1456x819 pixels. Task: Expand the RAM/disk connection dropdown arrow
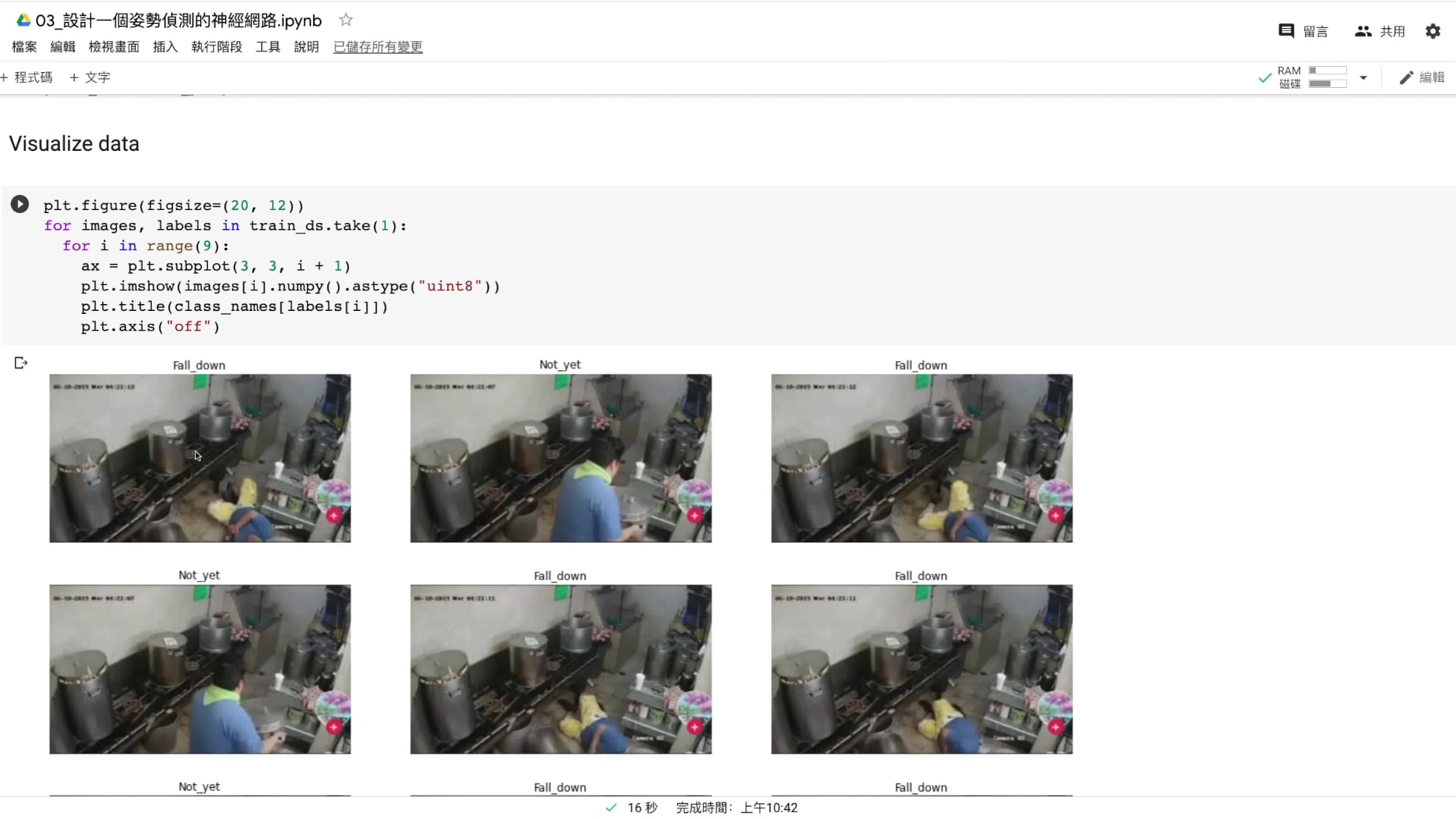point(1363,77)
